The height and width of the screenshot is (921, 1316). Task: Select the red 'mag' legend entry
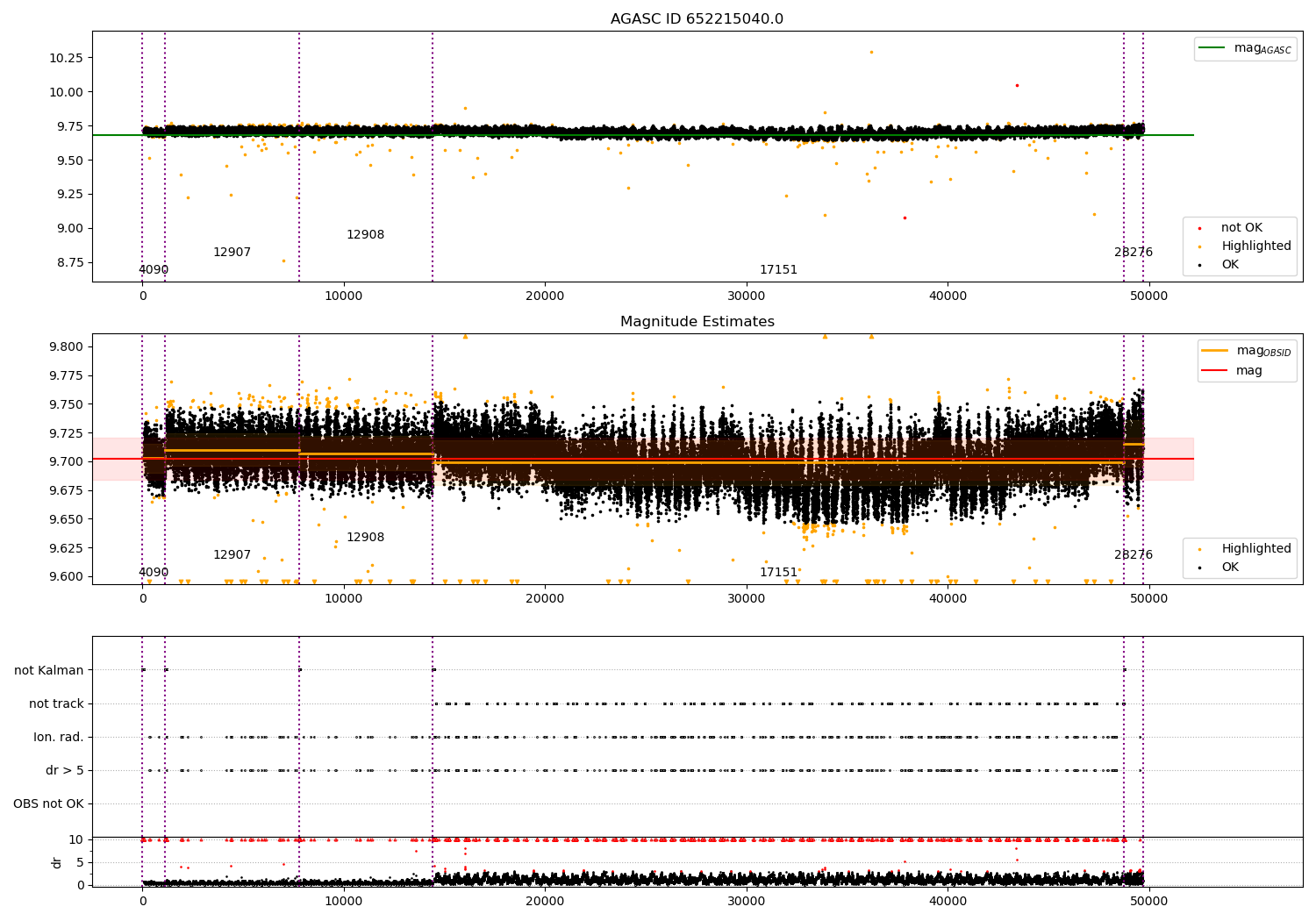click(x=1233, y=371)
